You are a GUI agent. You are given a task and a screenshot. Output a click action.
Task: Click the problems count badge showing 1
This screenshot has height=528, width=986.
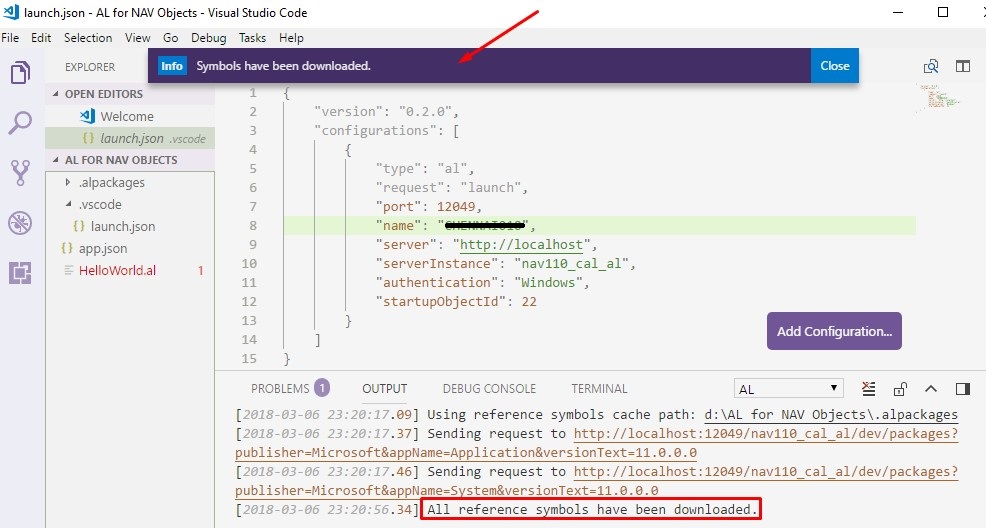click(322, 388)
